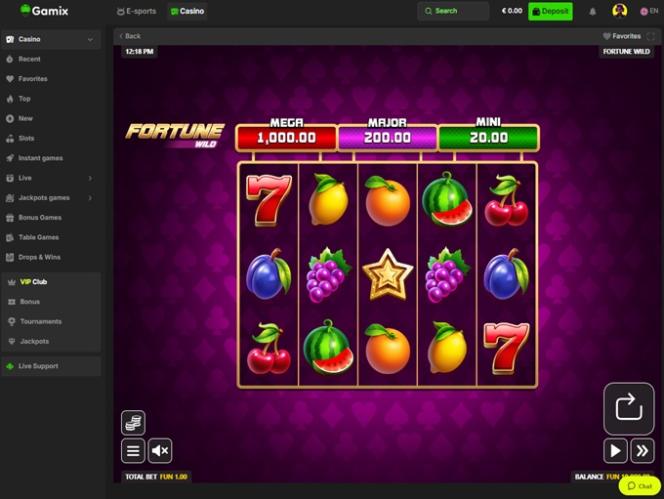Open the Chat bubble button
The height and width of the screenshot is (499, 664).
tap(639, 486)
